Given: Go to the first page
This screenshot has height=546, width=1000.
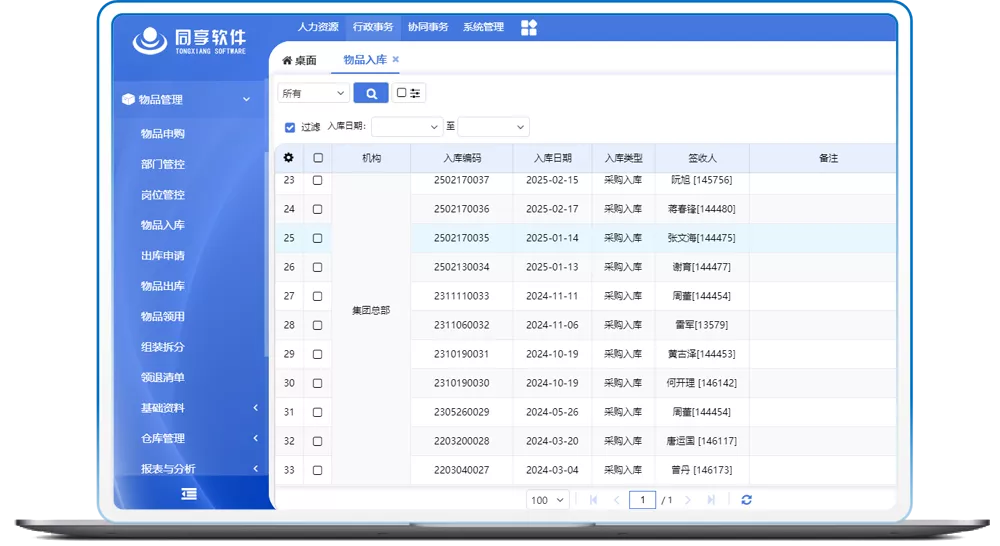Looking at the screenshot, I should pyautogui.click(x=593, y=500).
